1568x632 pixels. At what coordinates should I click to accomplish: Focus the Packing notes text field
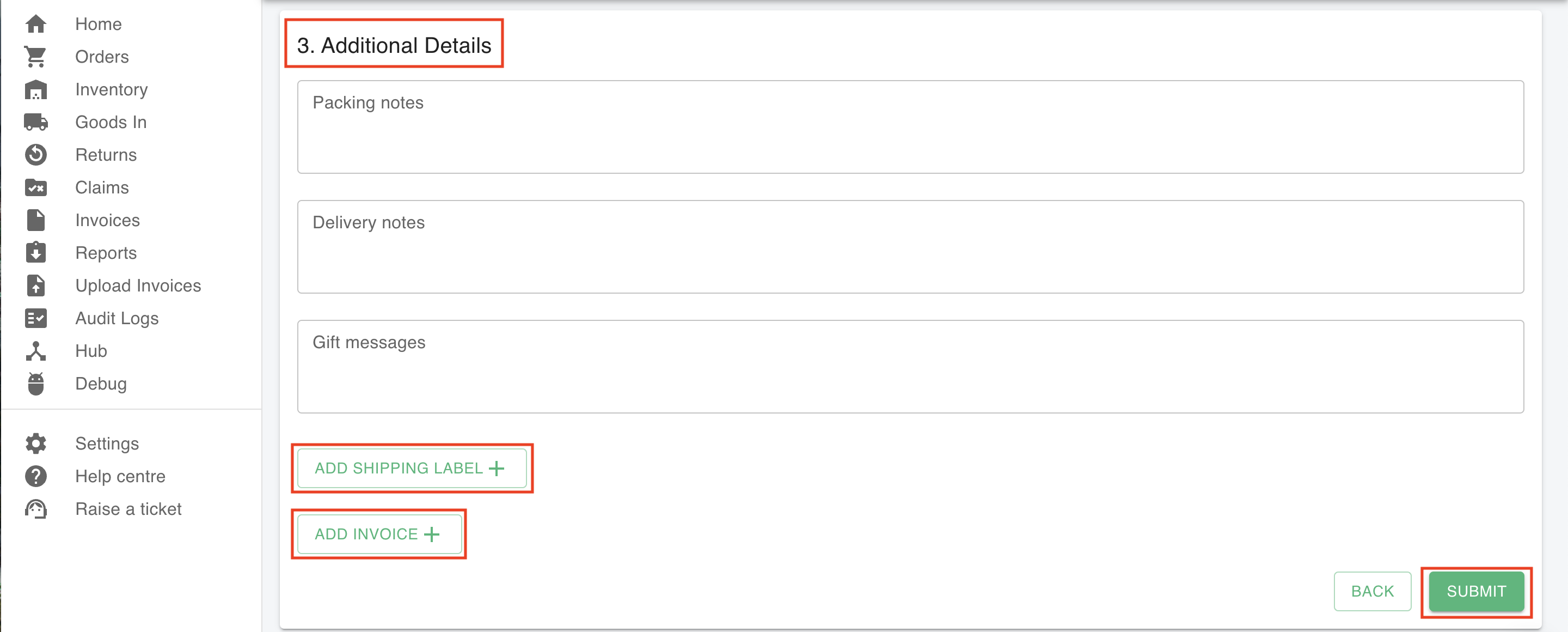click(910, 127)
